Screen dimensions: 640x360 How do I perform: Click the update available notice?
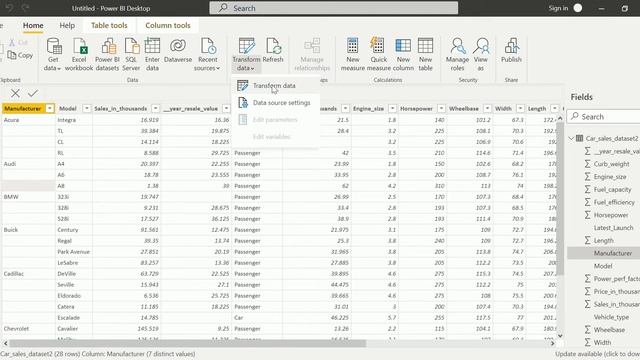pos(597,354)
